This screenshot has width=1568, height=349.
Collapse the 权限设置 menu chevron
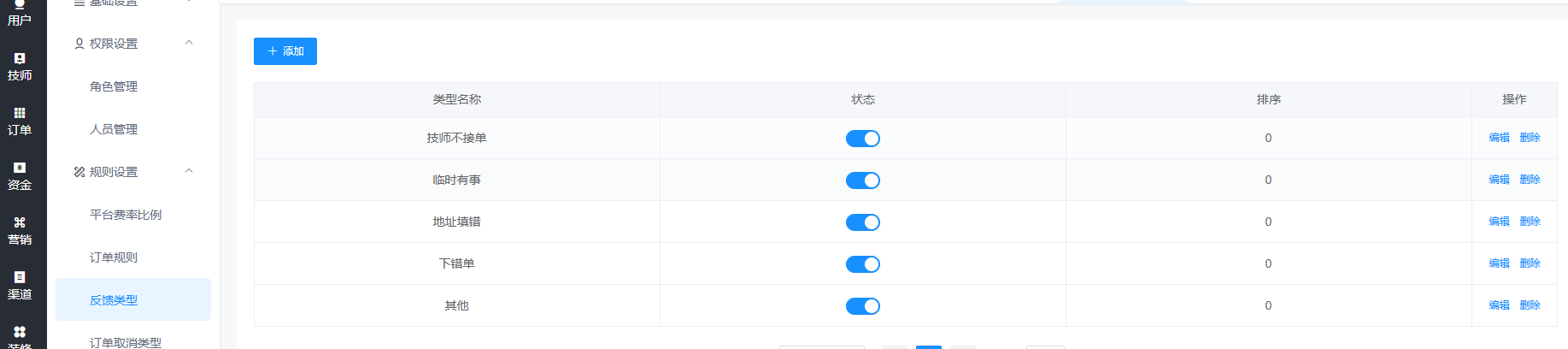(189, 43)
